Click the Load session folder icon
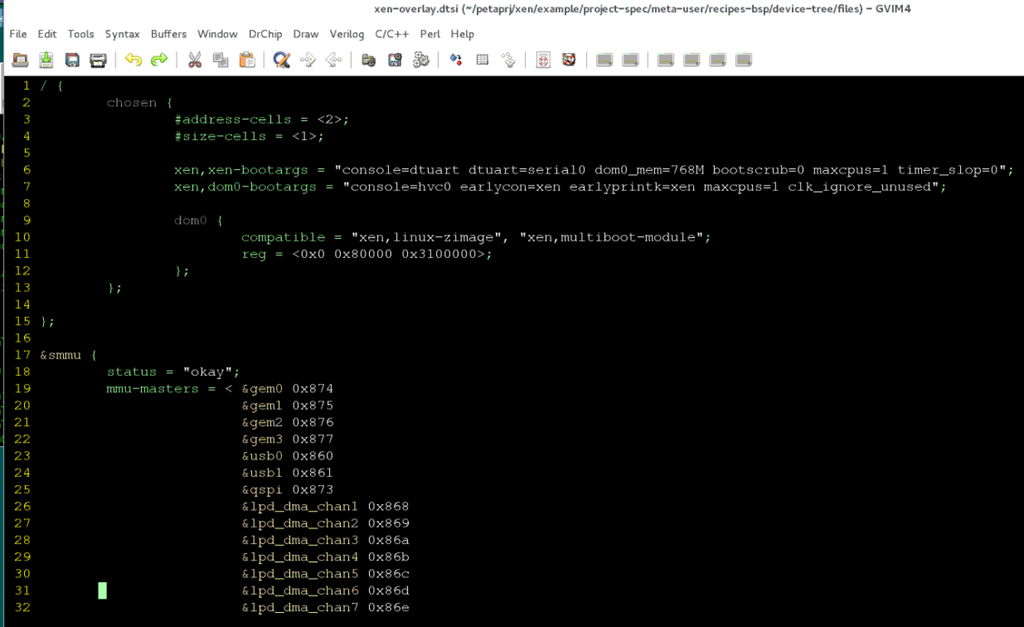1024x627 pixels. point(369,60)
